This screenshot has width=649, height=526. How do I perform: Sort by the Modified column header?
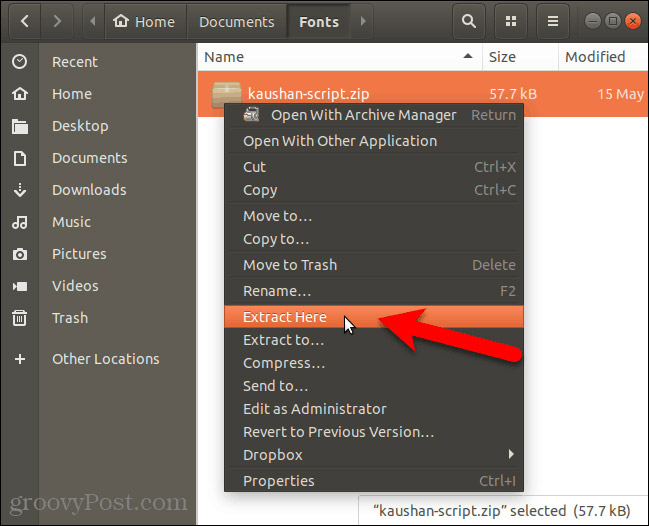coord(603,57)
